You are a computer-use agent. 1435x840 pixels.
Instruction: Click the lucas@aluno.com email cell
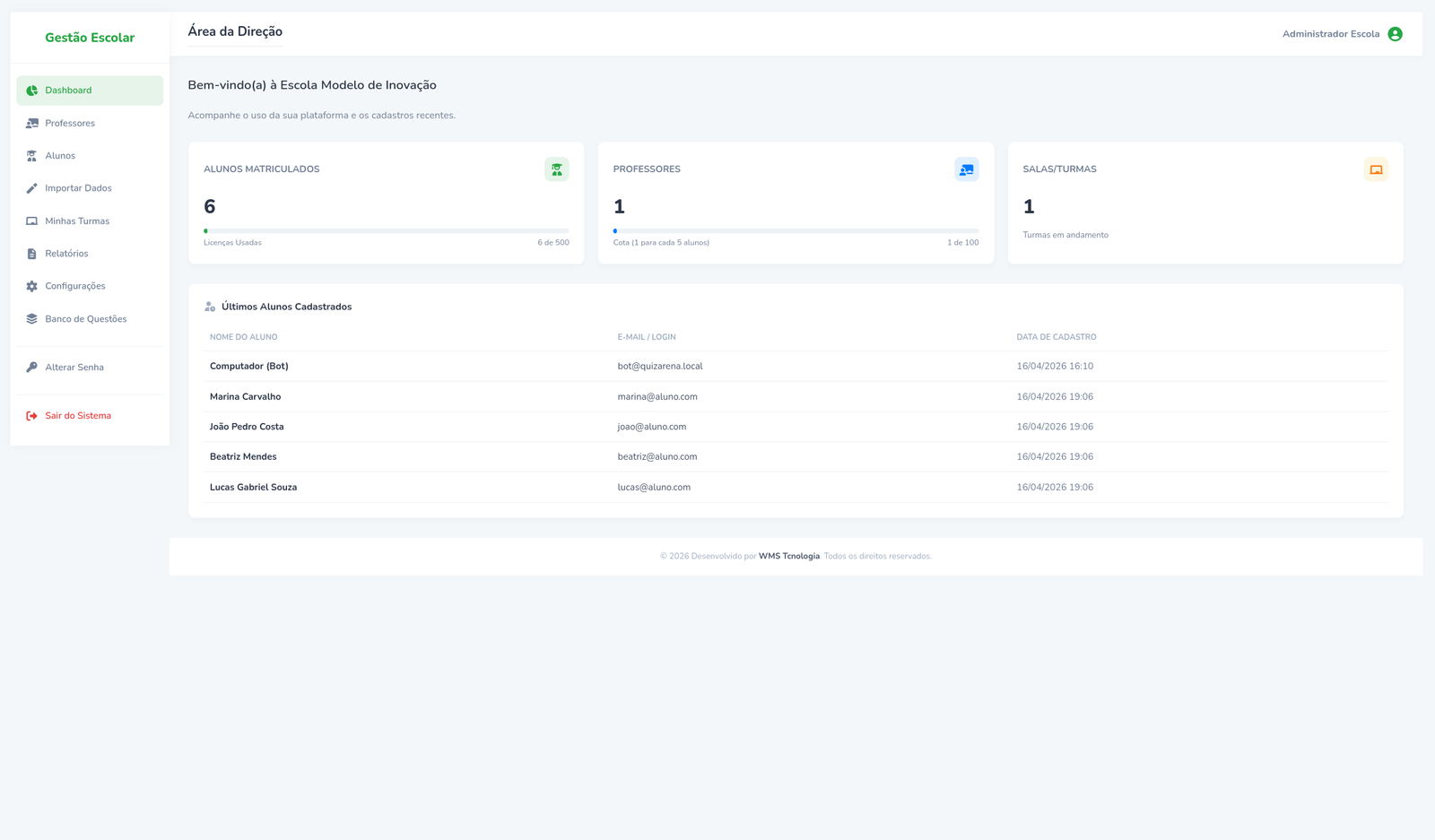654,488
